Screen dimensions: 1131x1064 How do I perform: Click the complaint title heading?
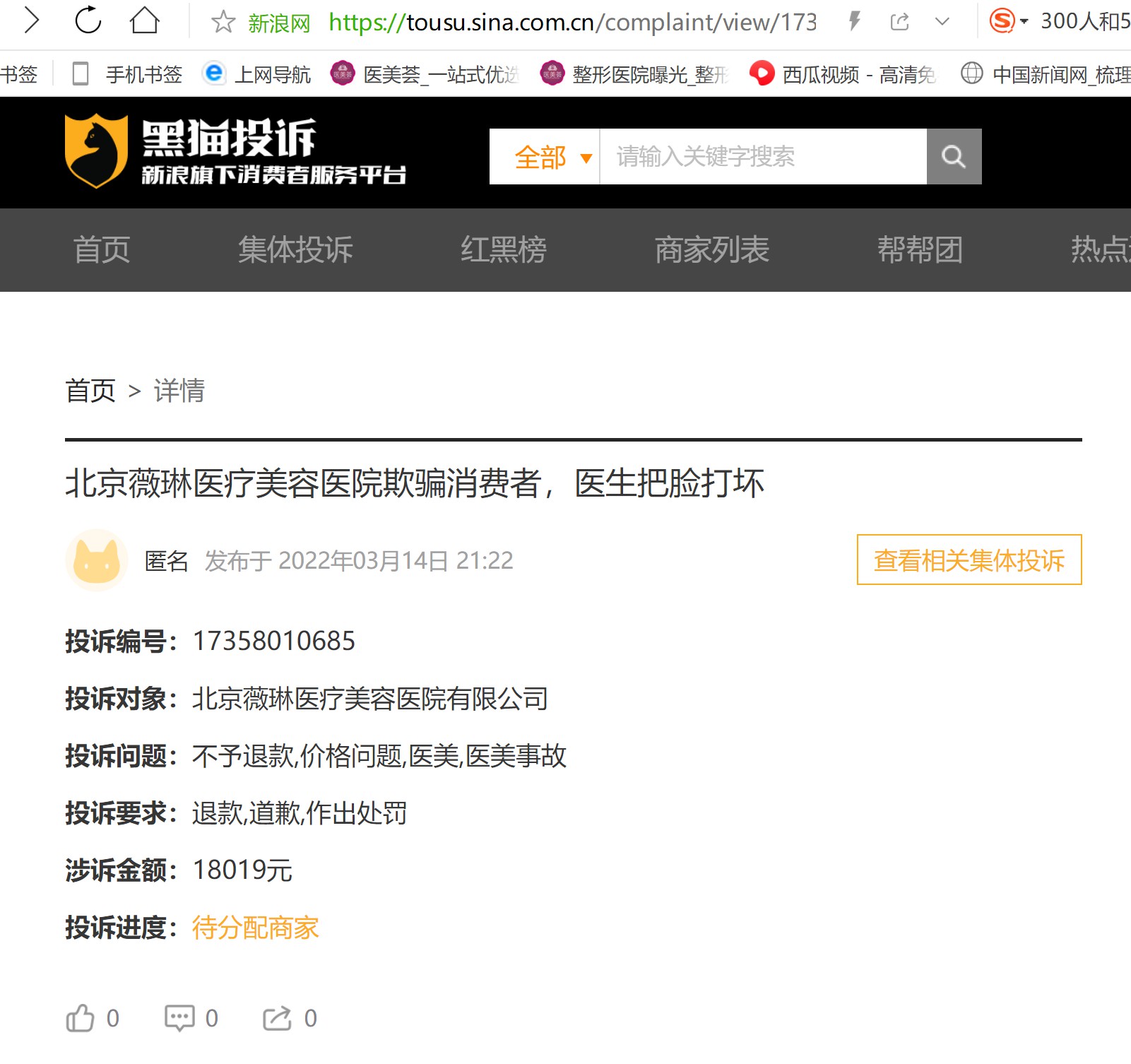click(x=415, y=484)
